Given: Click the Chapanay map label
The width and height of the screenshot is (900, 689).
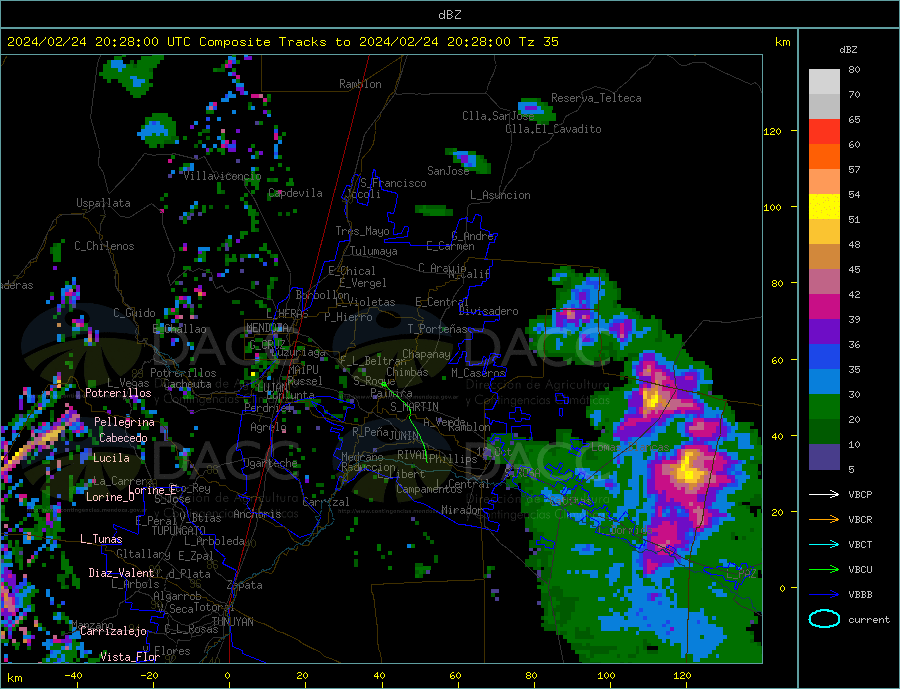Looking at the screenshot, I should coord(426,354).
